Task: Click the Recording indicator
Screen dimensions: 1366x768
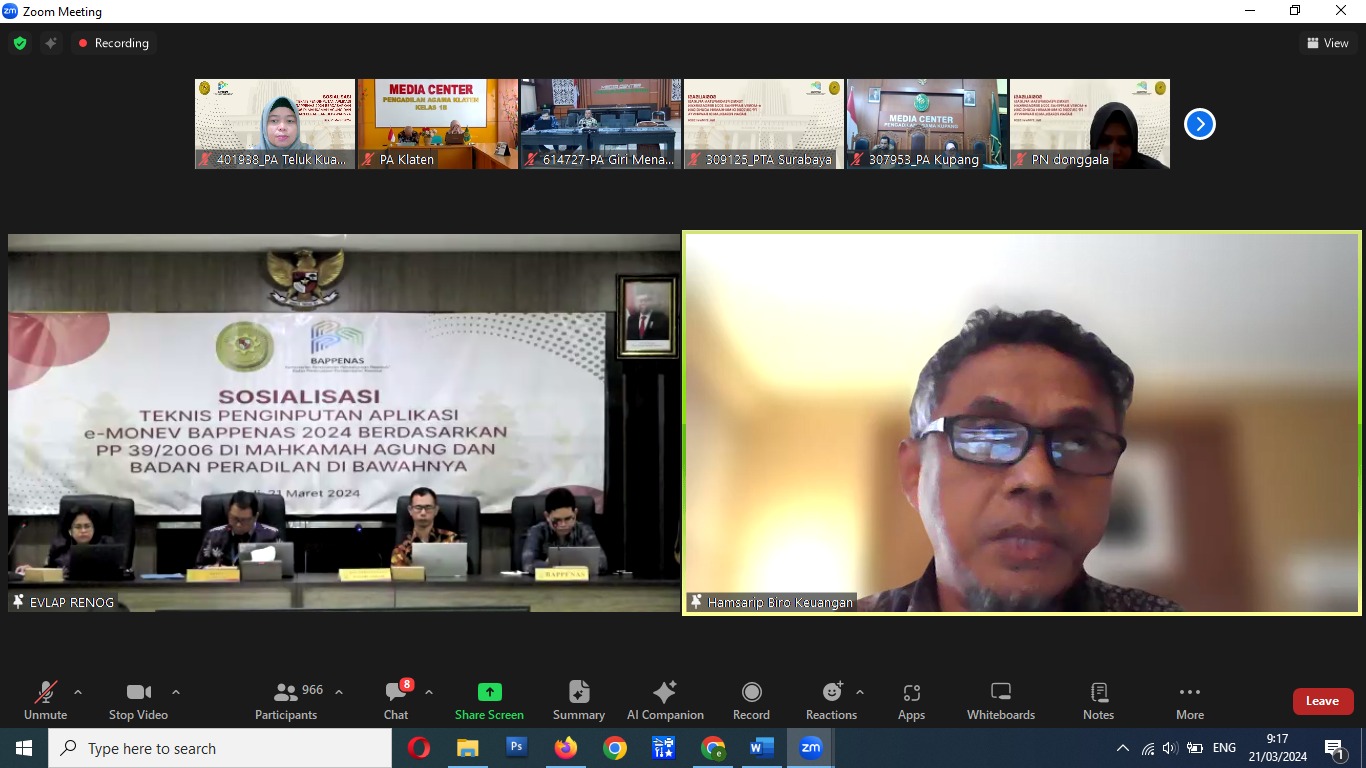Action: point(113,43)
